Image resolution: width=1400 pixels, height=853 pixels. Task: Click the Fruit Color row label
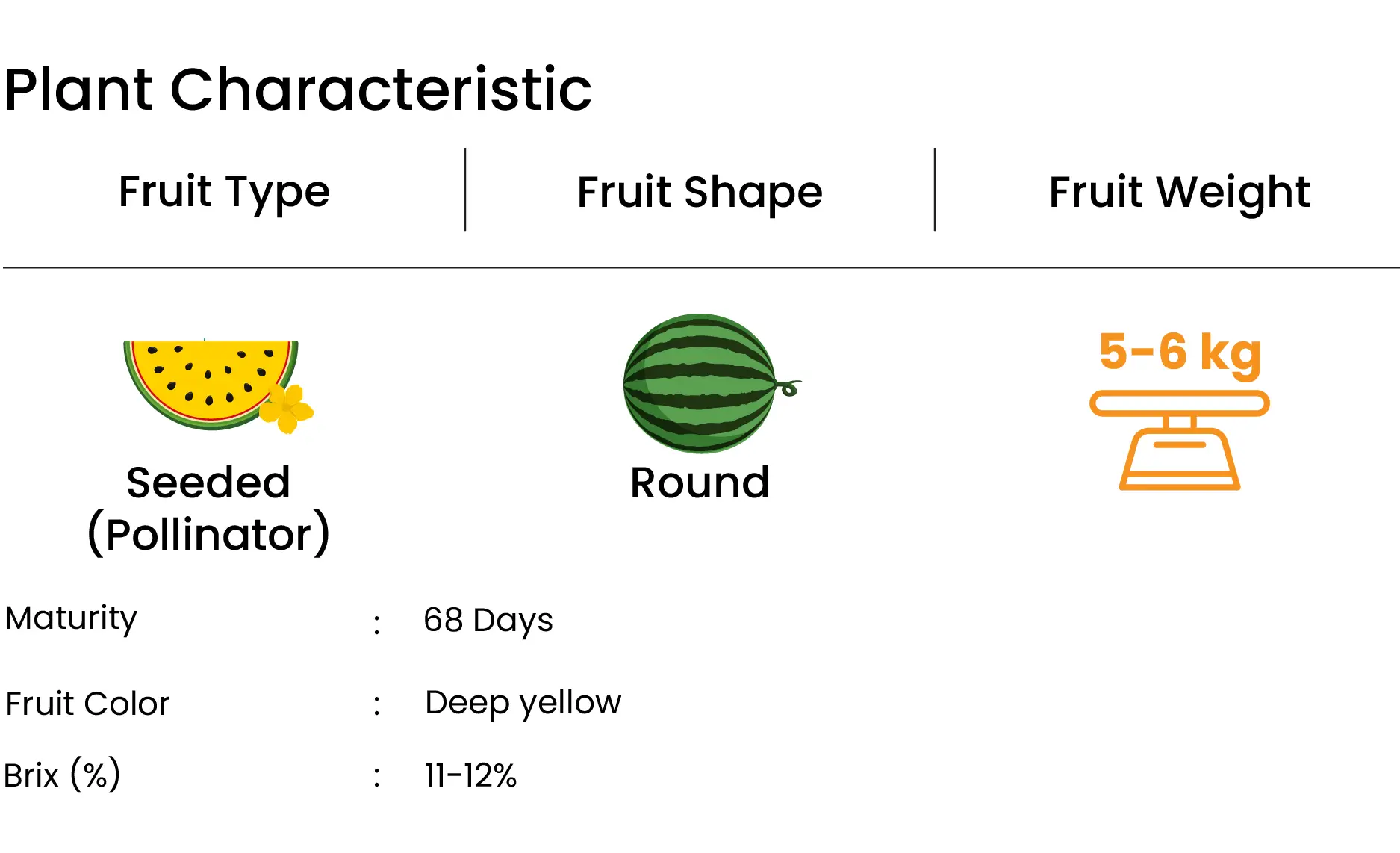pyautogui.click(x=87, y=704)
